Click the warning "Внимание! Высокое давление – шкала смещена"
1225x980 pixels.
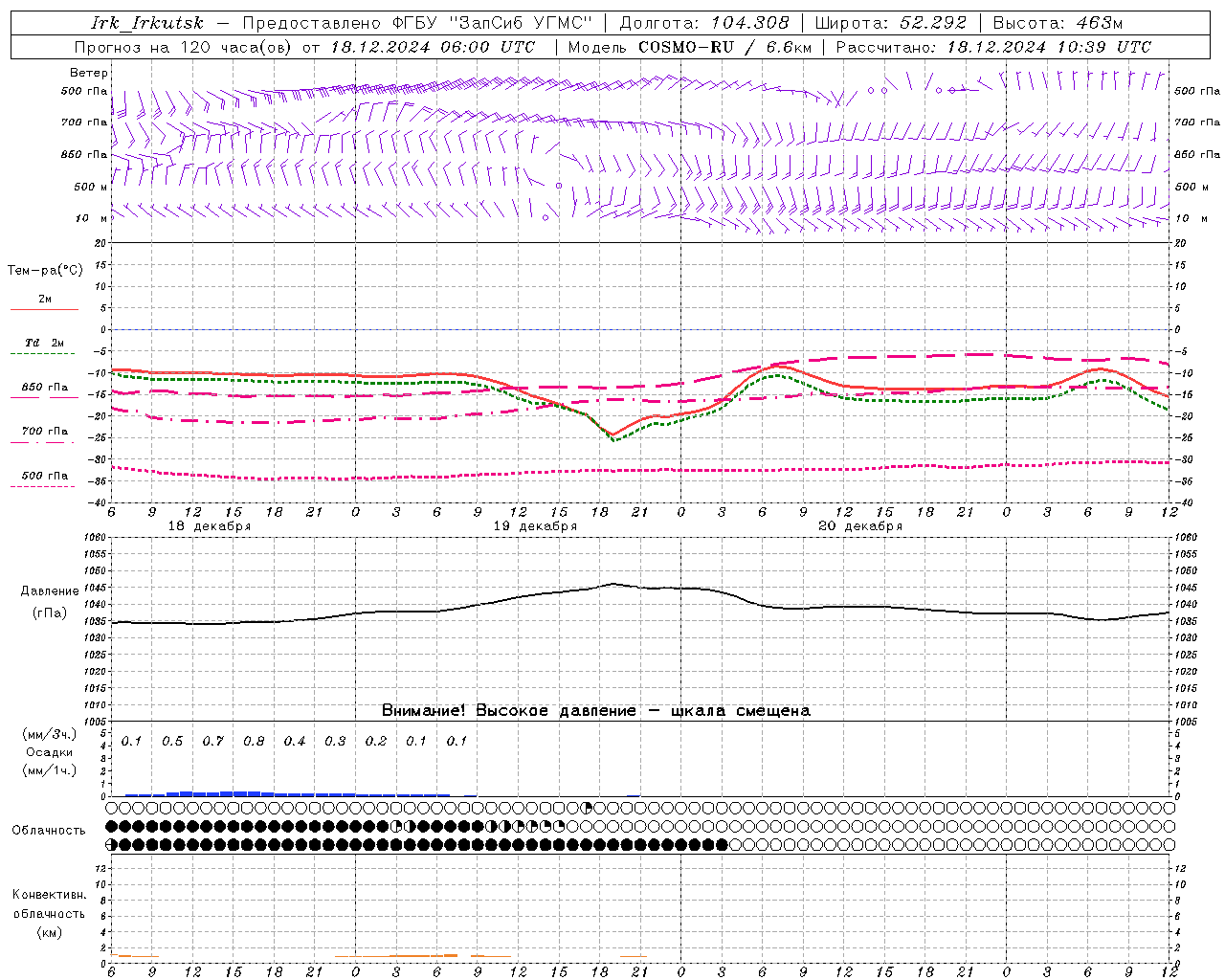click(595, 711)
